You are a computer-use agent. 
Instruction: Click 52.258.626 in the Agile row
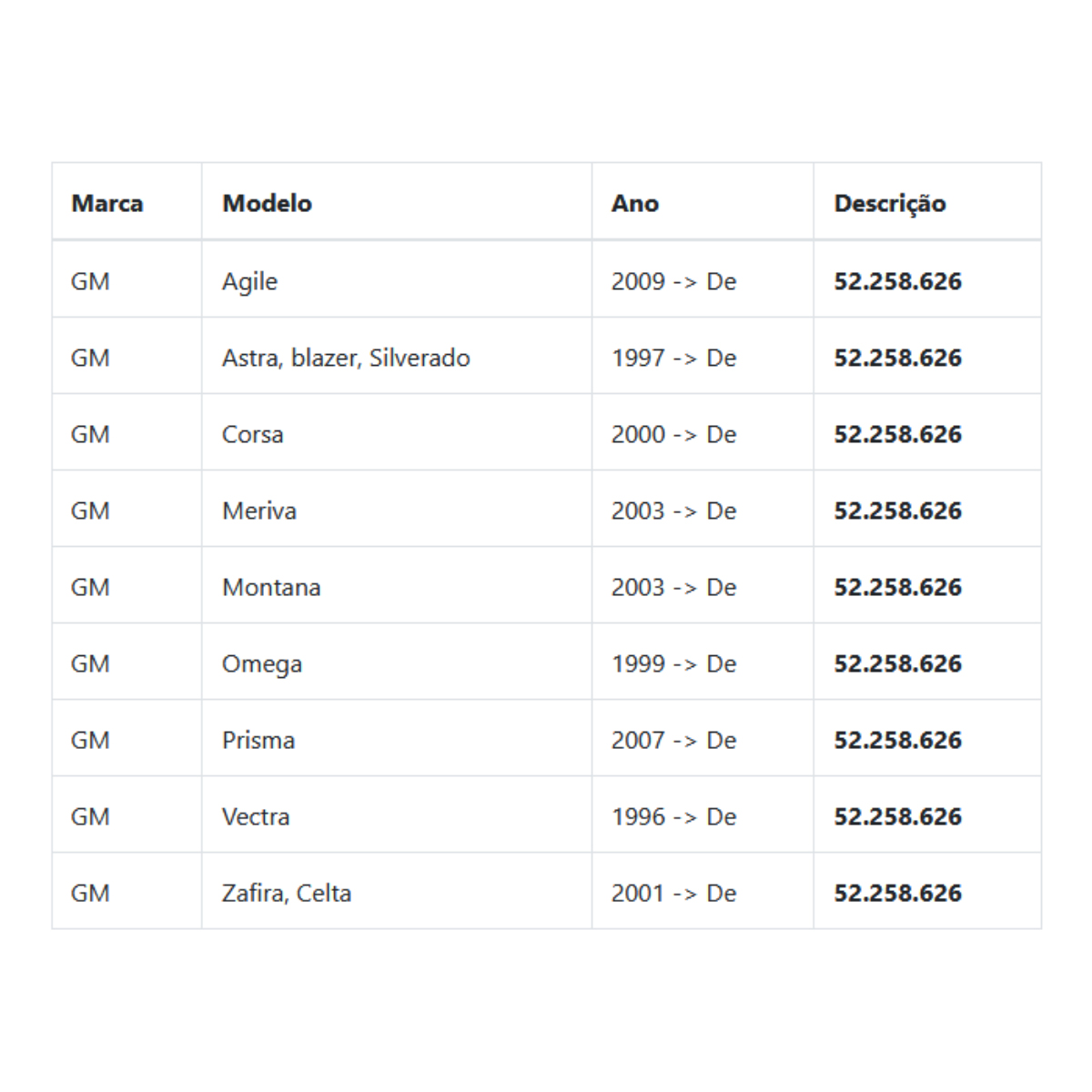point(897,281)
